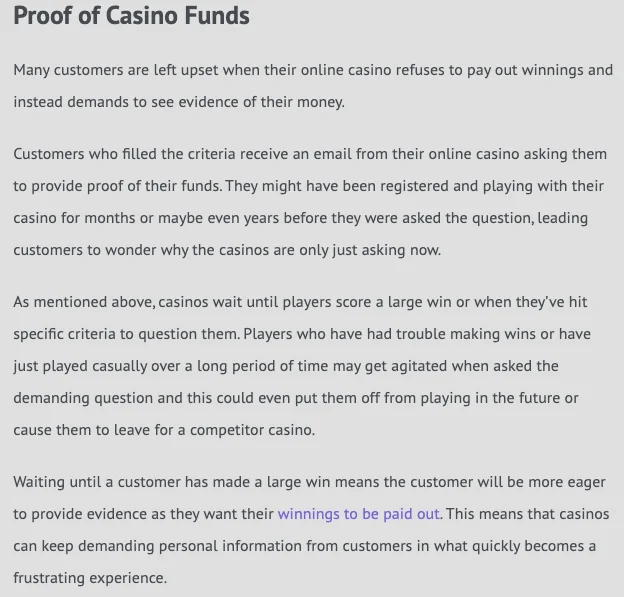Screen dimensions: 624x597
Task: Open the 'winnings to be paid out' link
Action: point(358,514)
